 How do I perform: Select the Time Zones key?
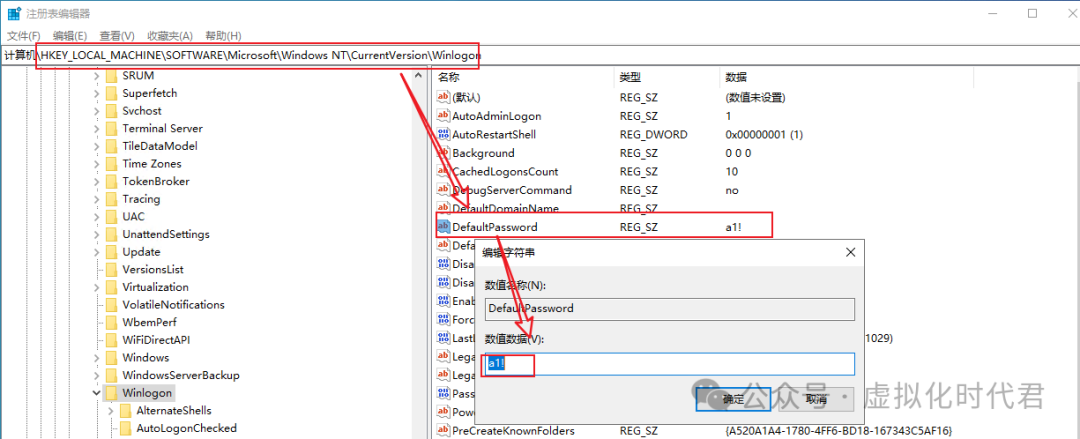152,164
